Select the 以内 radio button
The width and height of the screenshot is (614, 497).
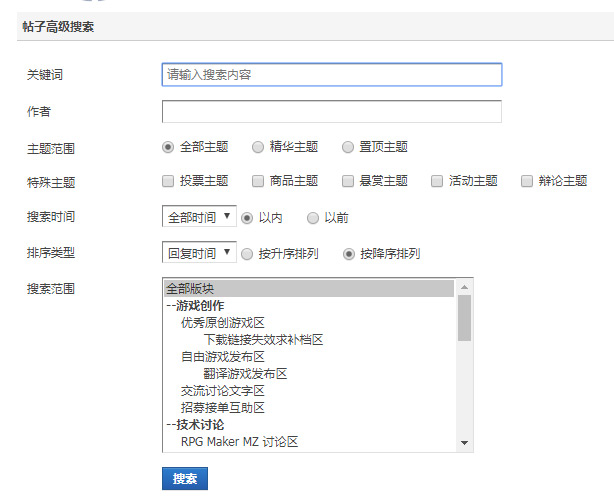point(247,218)
